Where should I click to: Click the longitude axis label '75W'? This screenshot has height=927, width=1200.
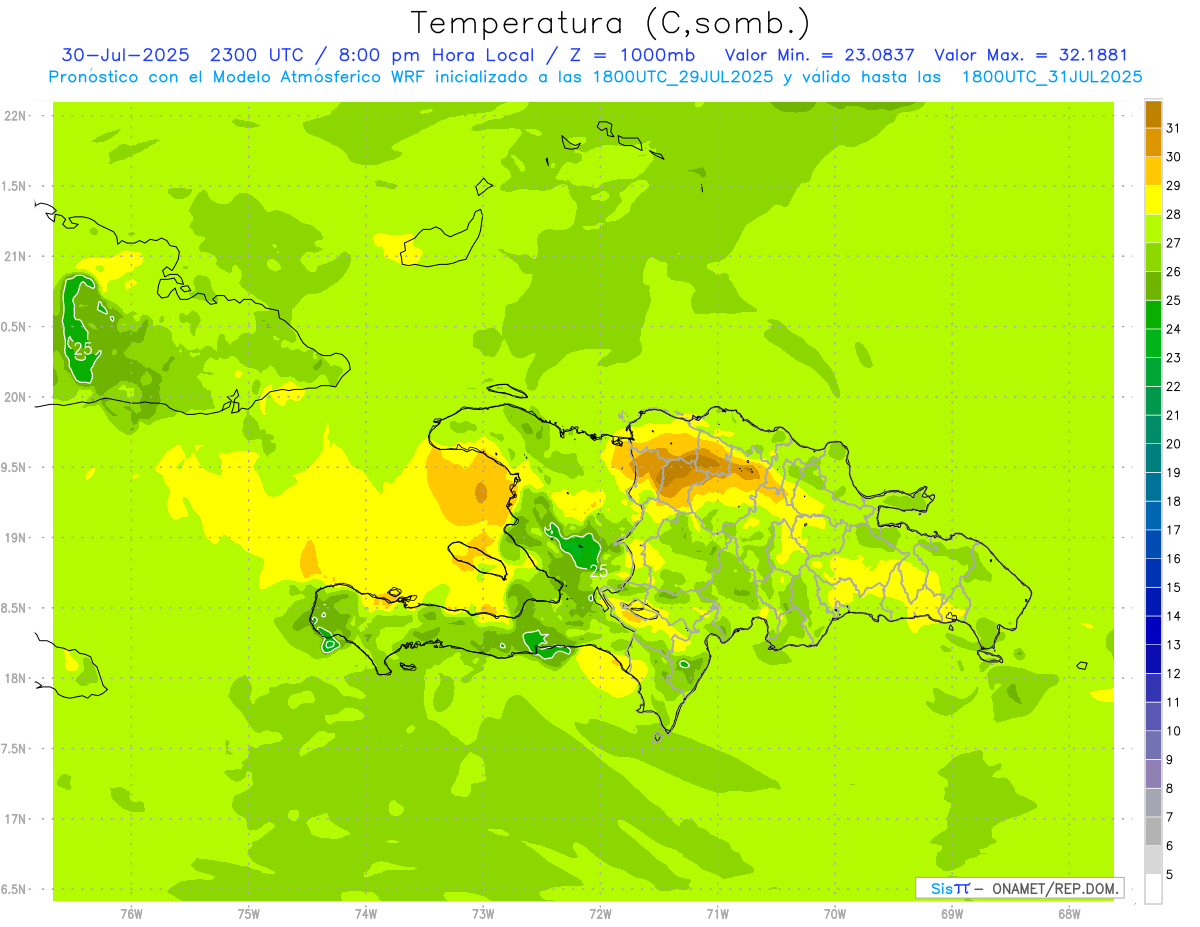coord(249,913)
